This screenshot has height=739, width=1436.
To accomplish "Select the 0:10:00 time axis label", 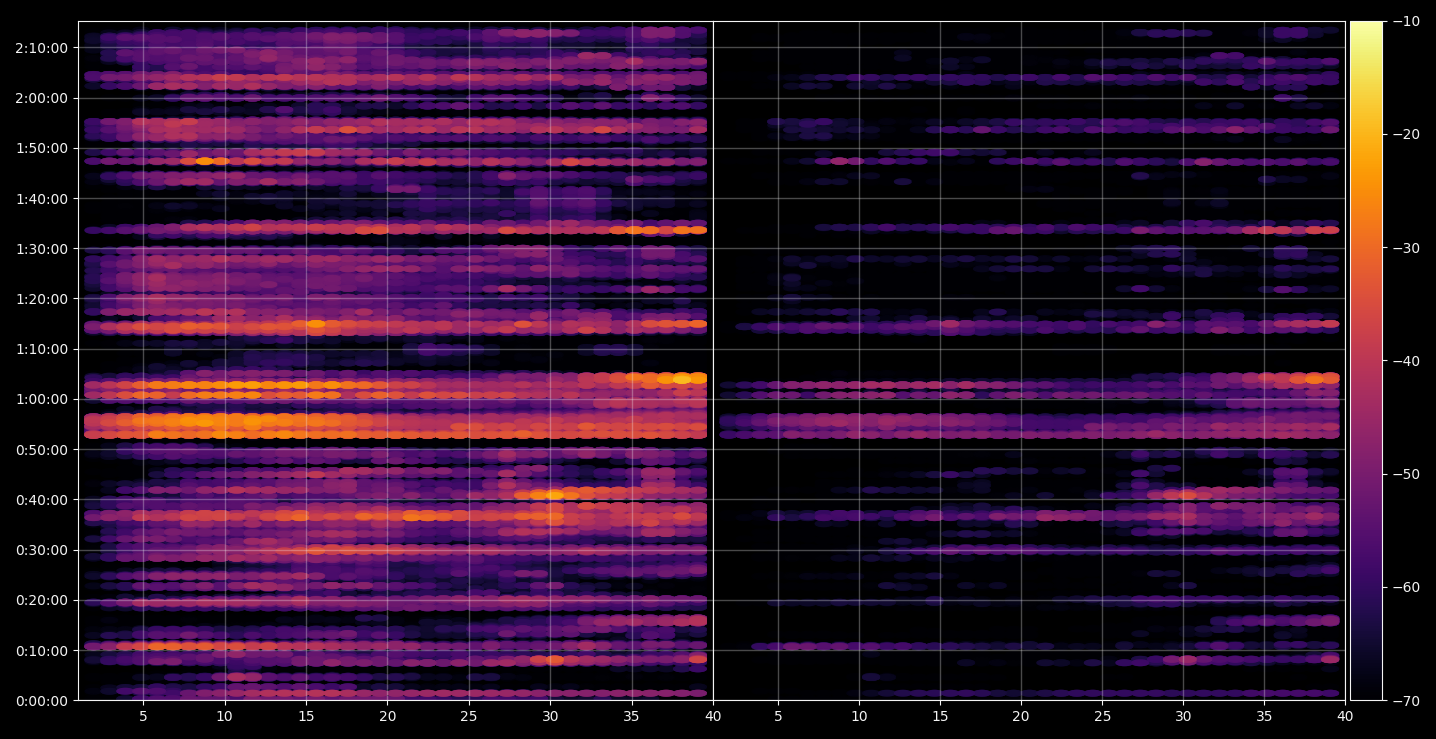I will (41, 651).
